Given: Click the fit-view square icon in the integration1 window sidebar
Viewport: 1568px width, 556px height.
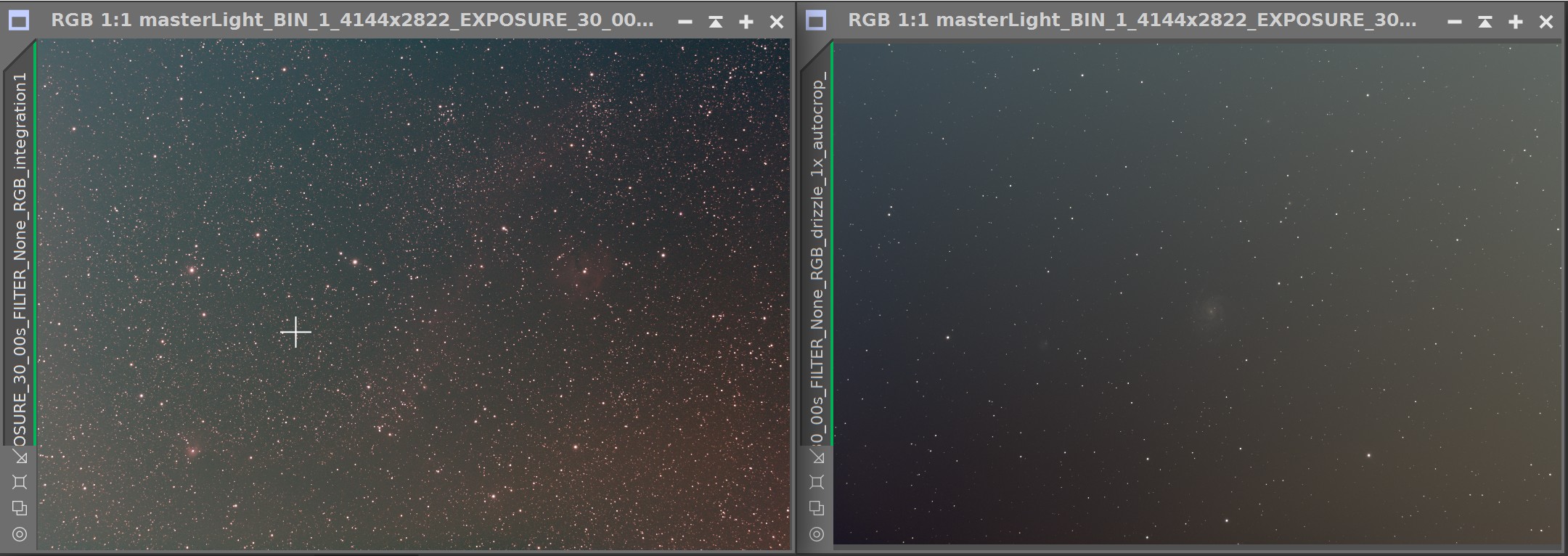Looking at the screenshot, I should click(20, 482).
